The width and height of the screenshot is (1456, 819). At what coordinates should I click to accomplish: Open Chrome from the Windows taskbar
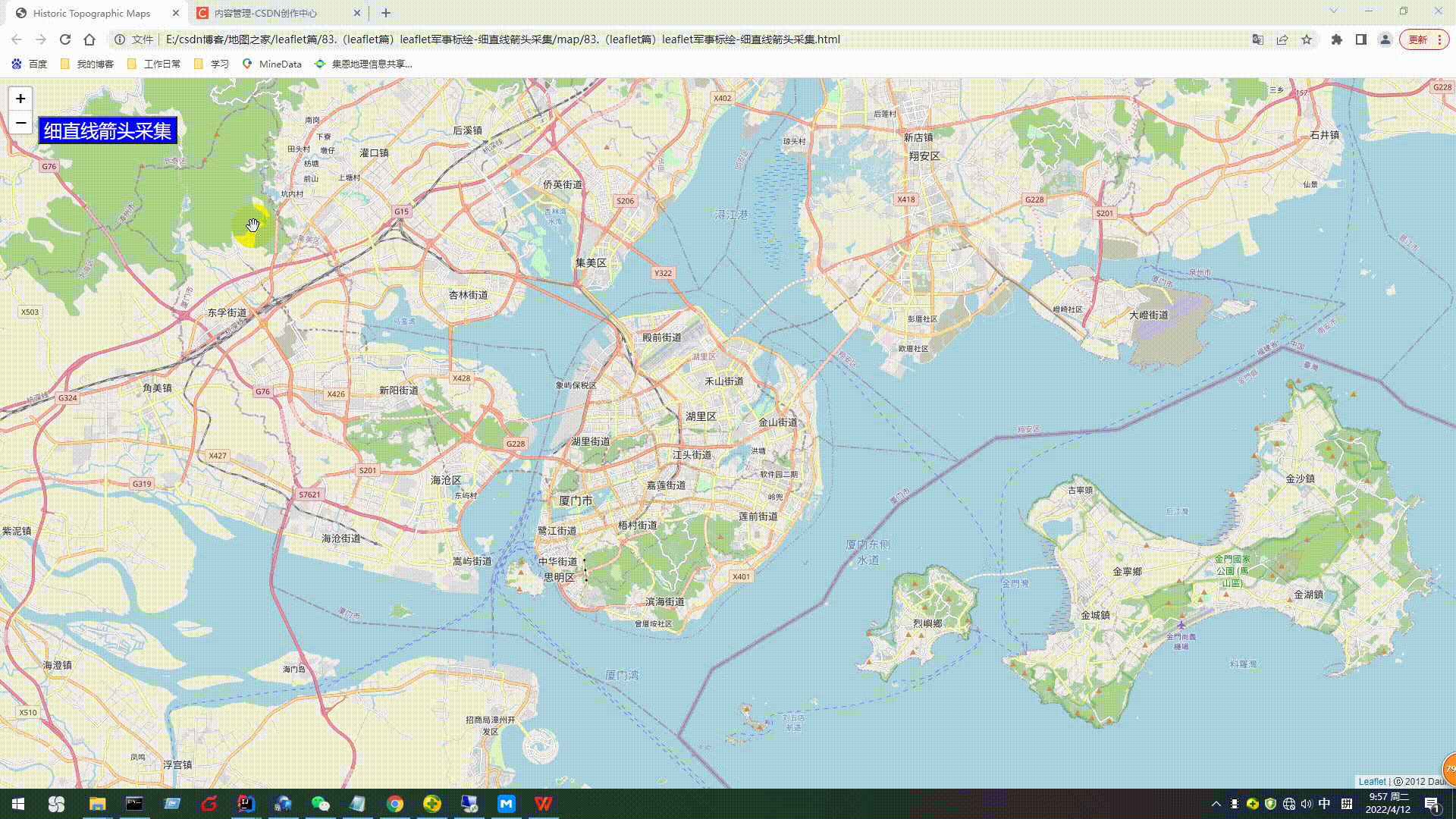(x=395, y=804)
